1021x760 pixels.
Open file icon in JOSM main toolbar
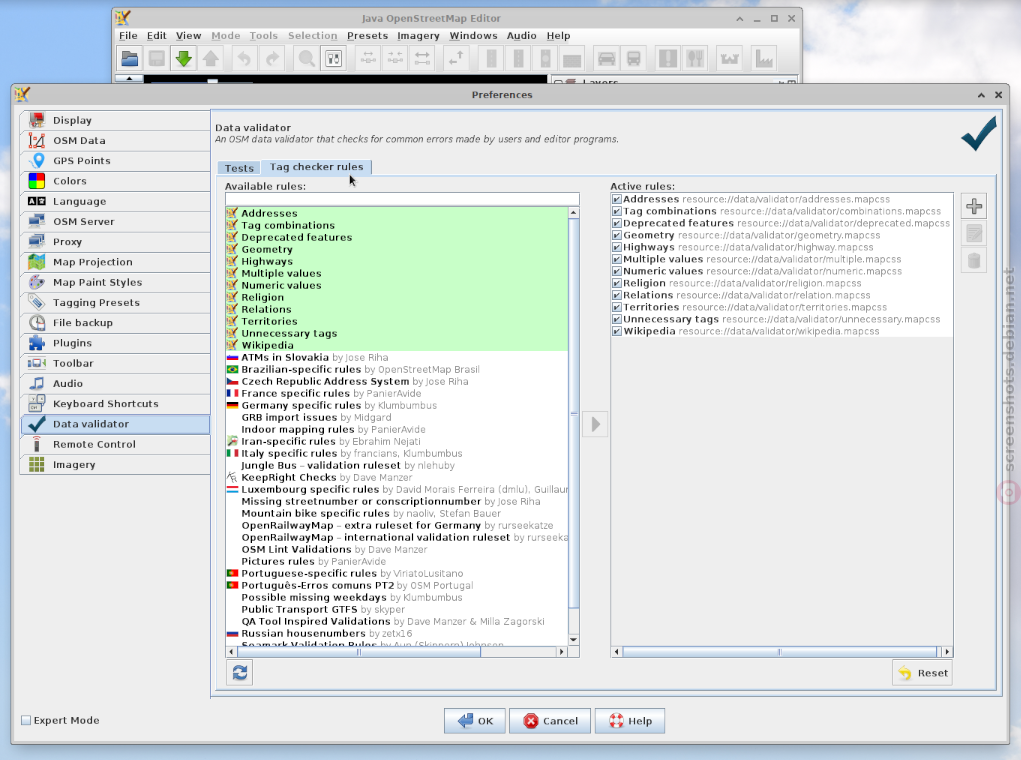tap(130, 59)
